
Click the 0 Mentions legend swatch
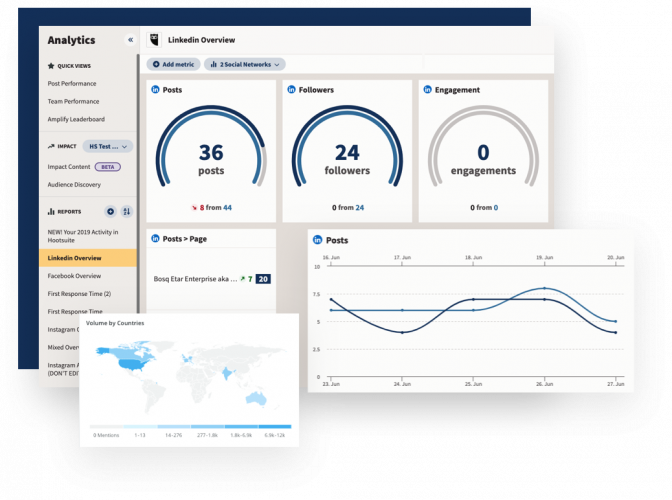tap(106, 426)
